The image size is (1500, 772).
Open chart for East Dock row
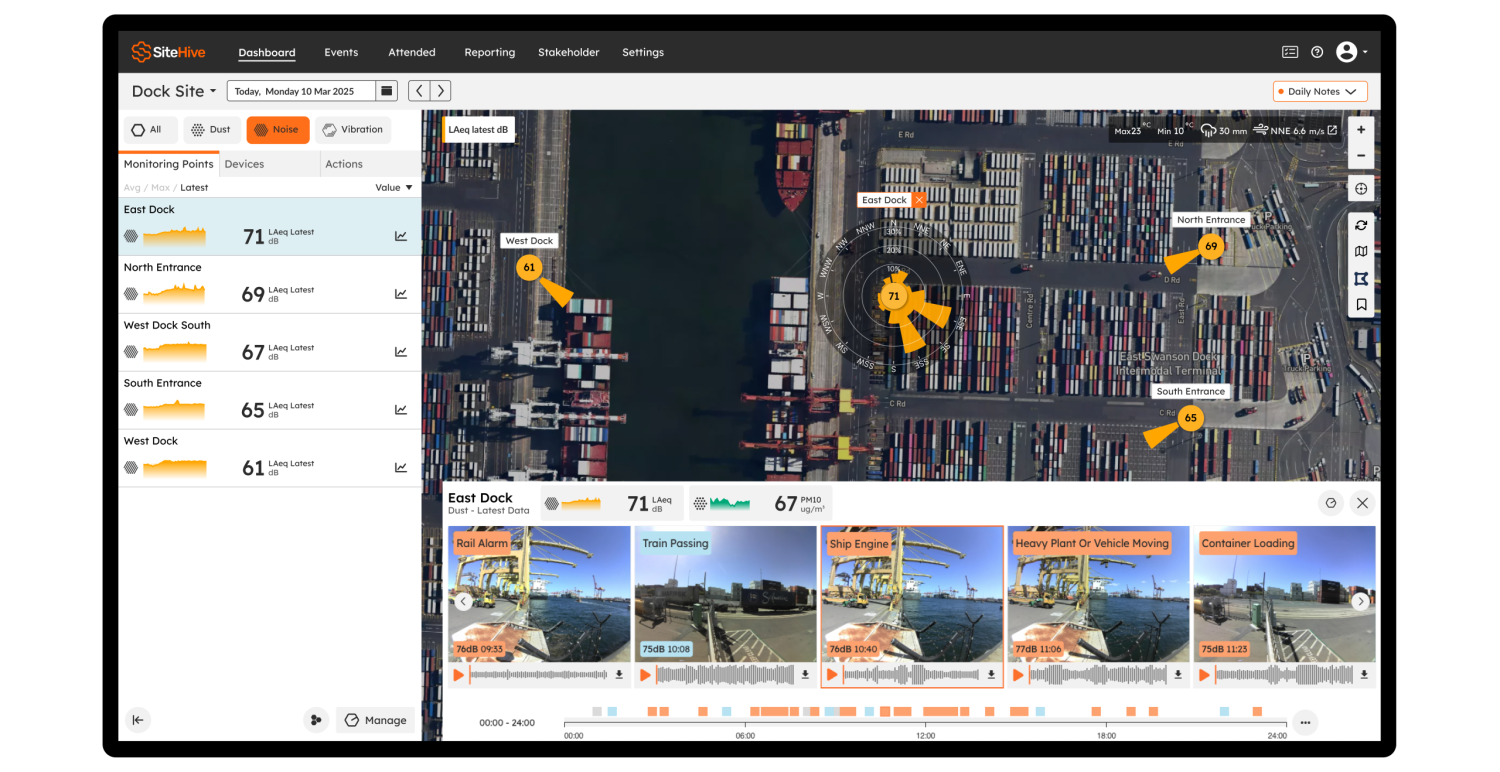[x=401, y=237]
